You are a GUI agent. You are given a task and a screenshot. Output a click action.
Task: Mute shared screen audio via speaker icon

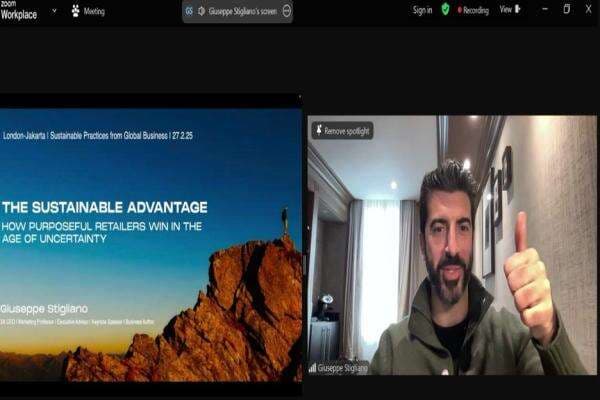point(201,11)
